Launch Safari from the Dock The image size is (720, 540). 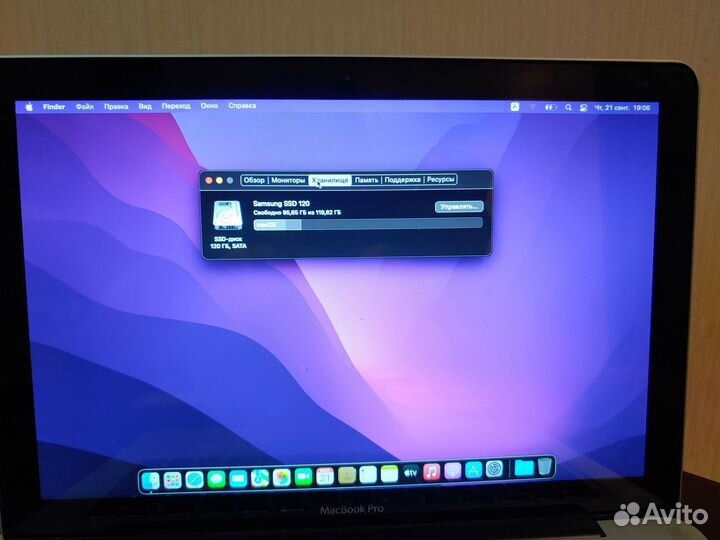(x=194, y=480)
